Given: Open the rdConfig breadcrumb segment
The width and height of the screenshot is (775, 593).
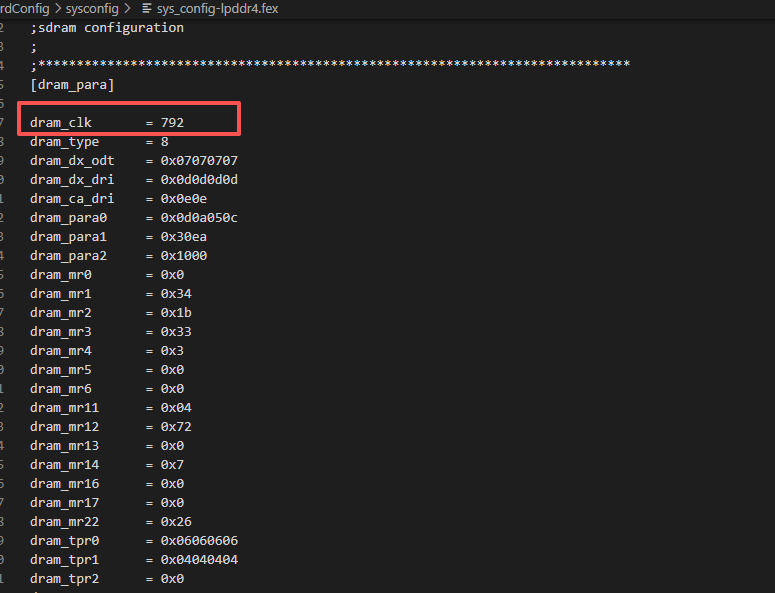Looking at the screenshot, I should 24,8.
